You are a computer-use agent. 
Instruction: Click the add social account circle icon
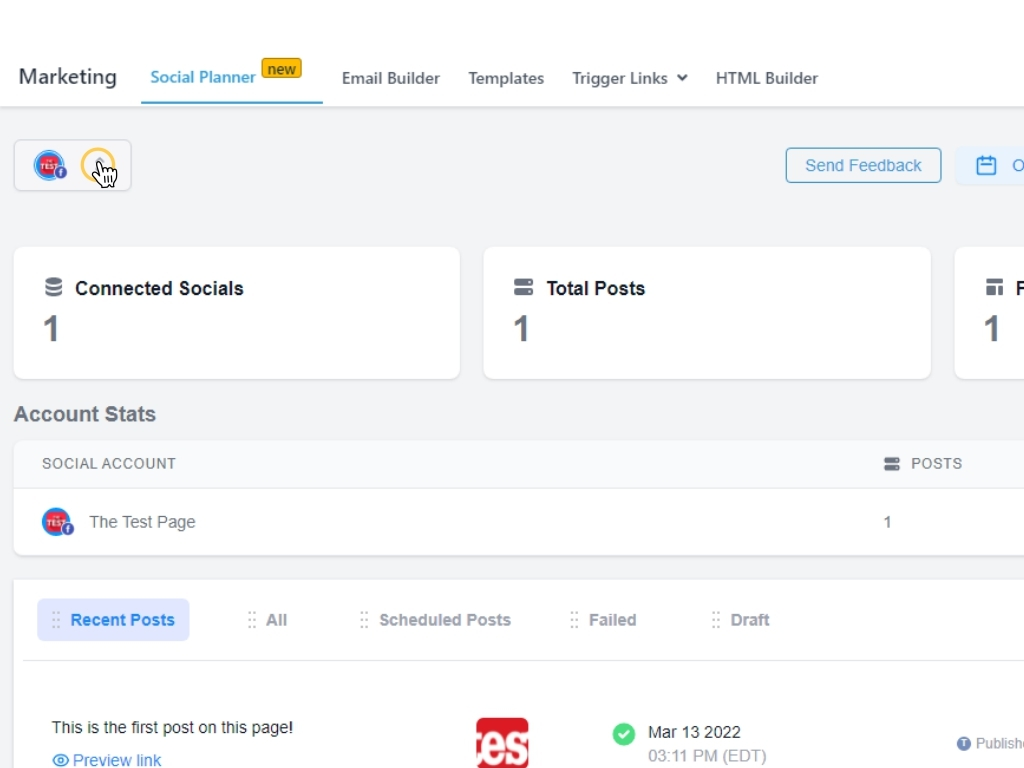point(98,165)
